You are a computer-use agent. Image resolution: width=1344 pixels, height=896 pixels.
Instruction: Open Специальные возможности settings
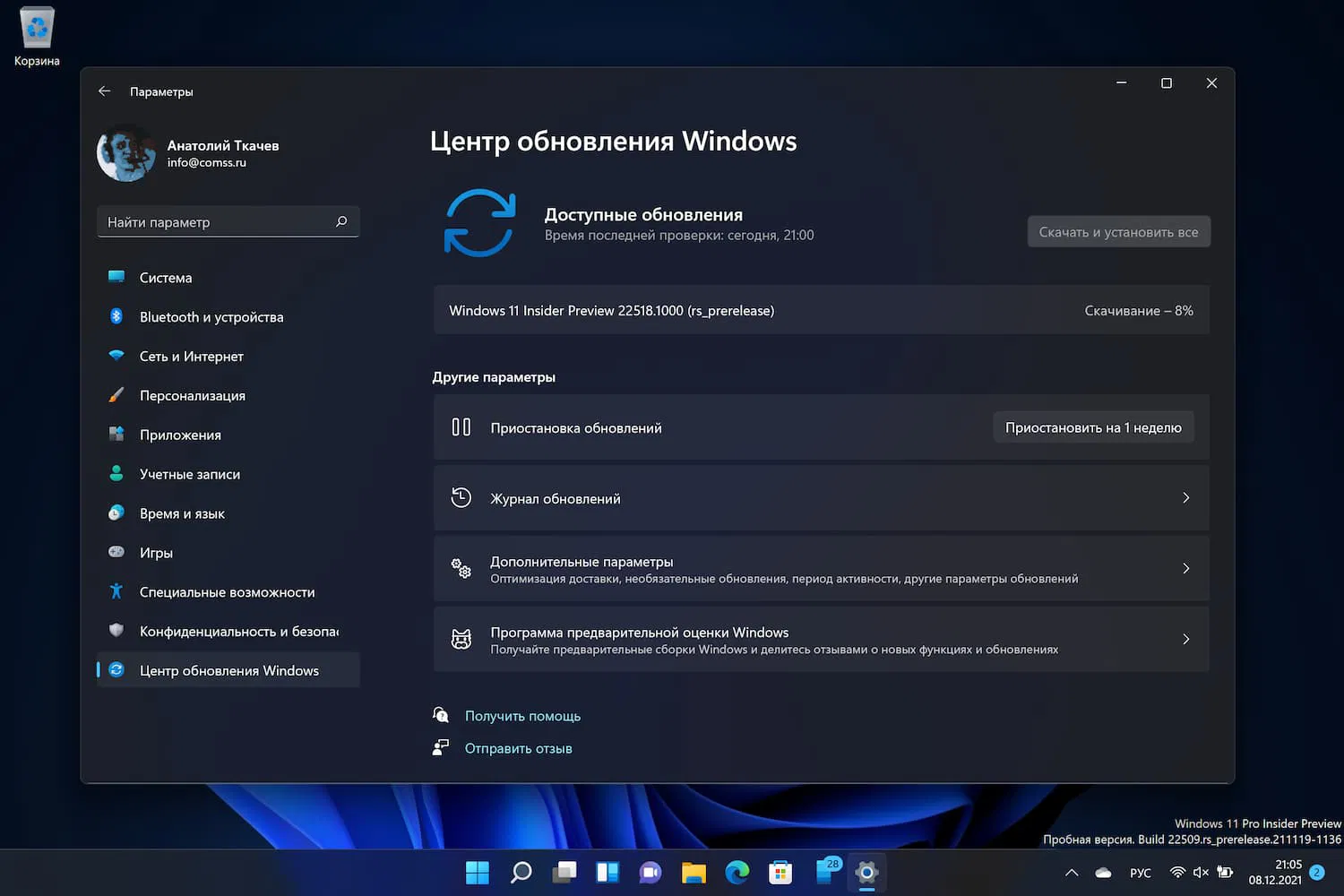pyautogui.click(x=227, y=591)
